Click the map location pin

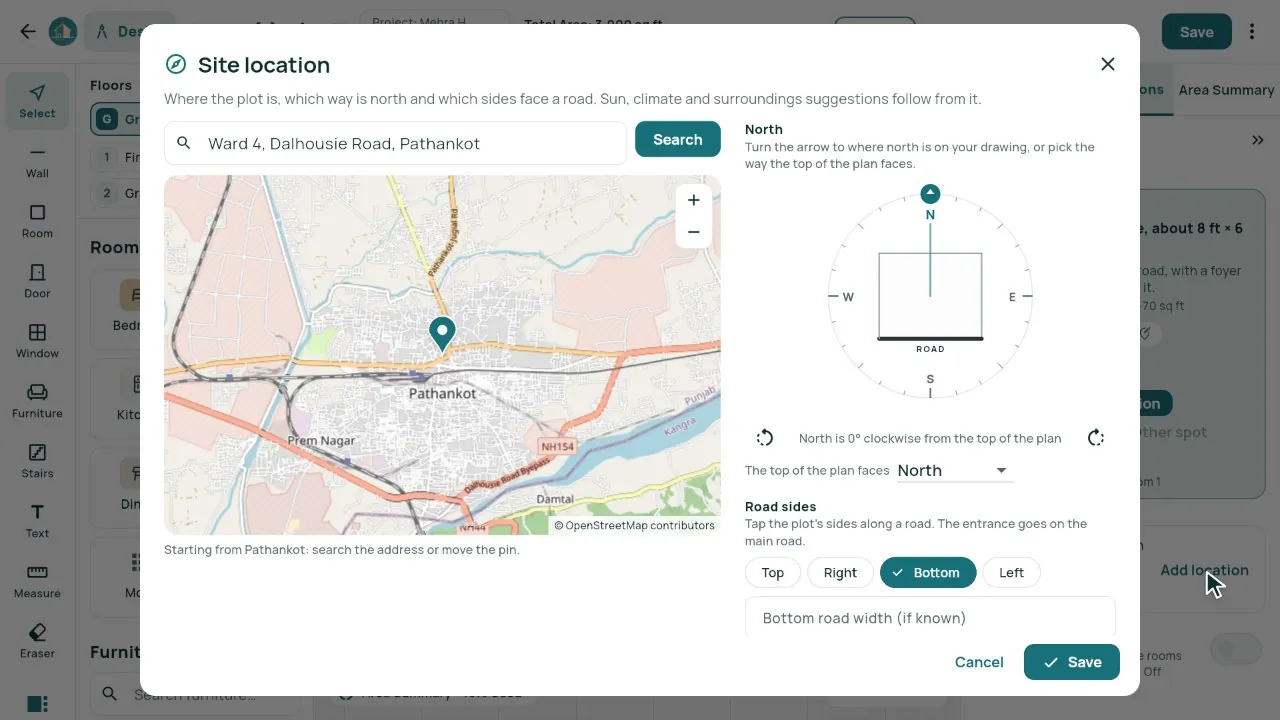coord(442,333)
